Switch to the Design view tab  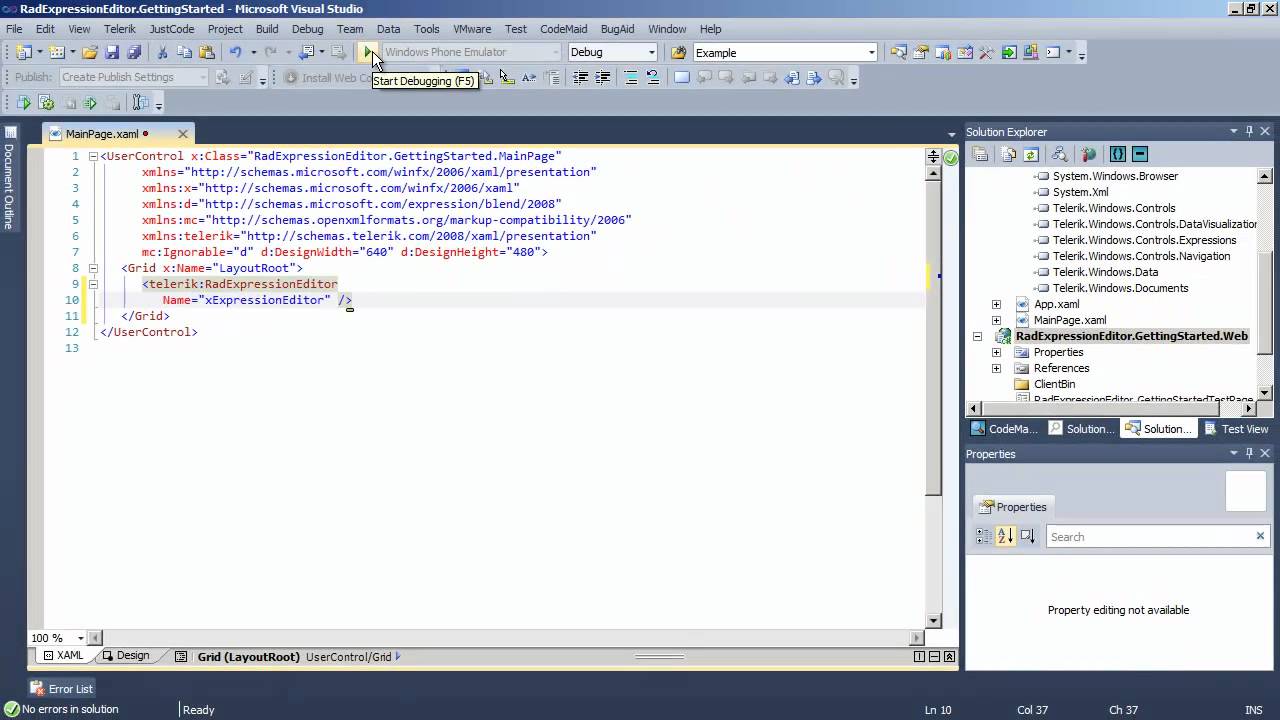click(x=125, y=656)
